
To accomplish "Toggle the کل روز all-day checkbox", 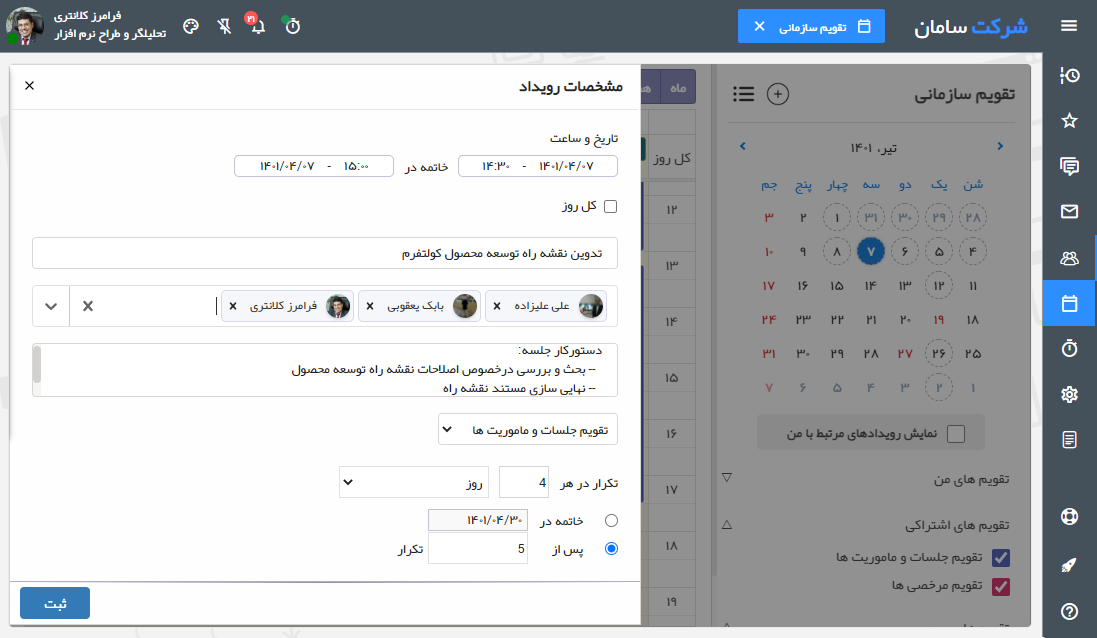I will click(x=610, y=206).
